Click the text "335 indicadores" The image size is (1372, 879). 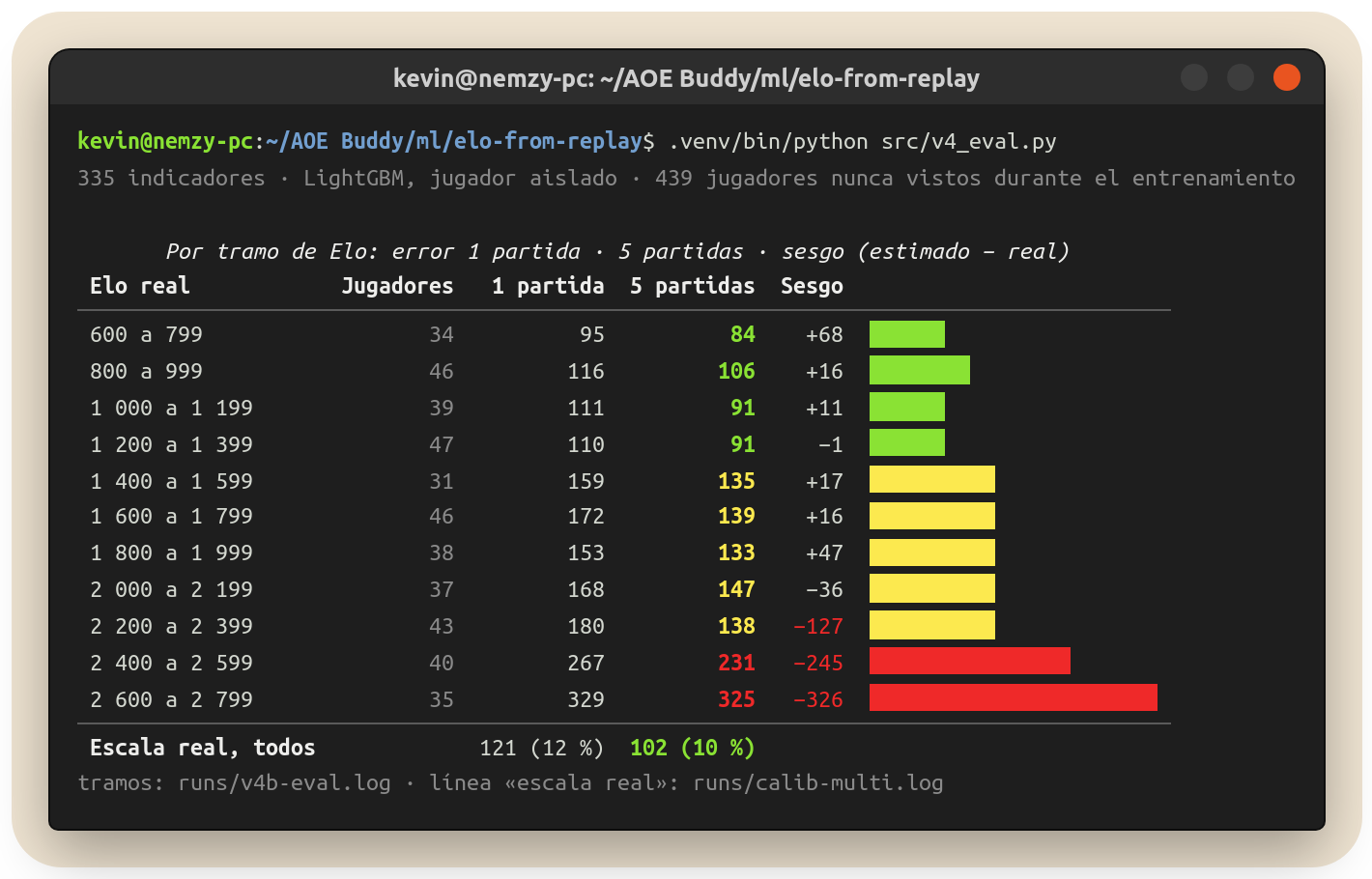[x=171, y=178]
